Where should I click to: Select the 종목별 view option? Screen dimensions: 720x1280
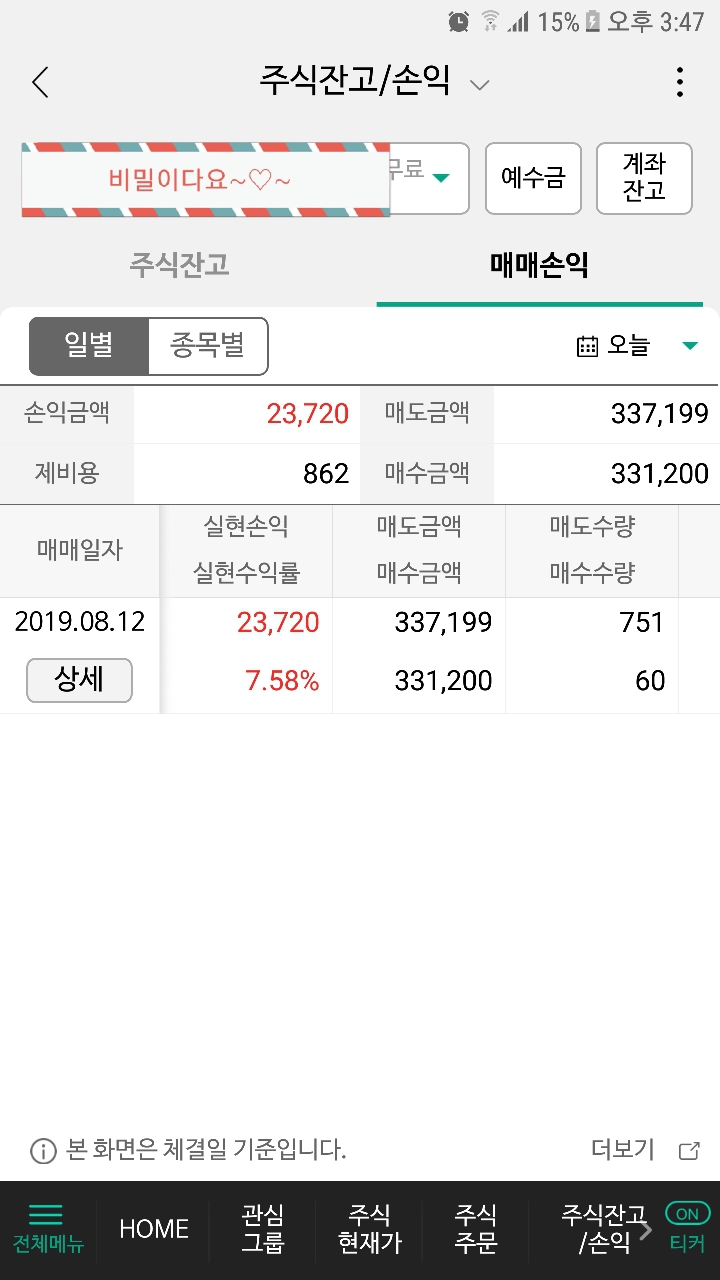pos(208,346)
